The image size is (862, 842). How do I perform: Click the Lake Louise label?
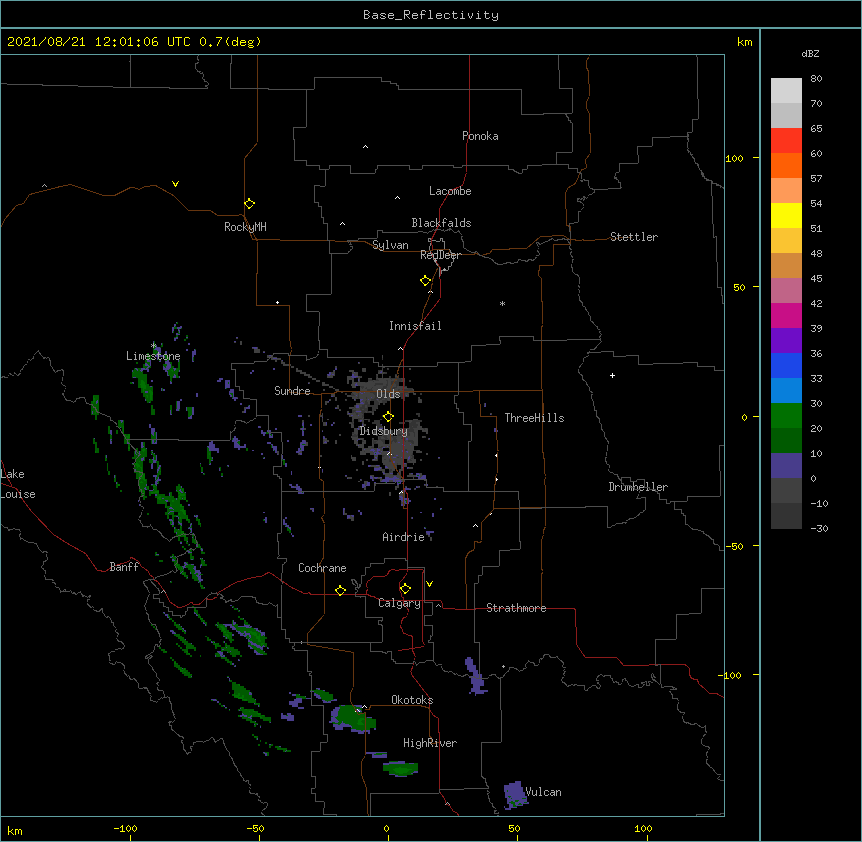[x=18, y=484]
